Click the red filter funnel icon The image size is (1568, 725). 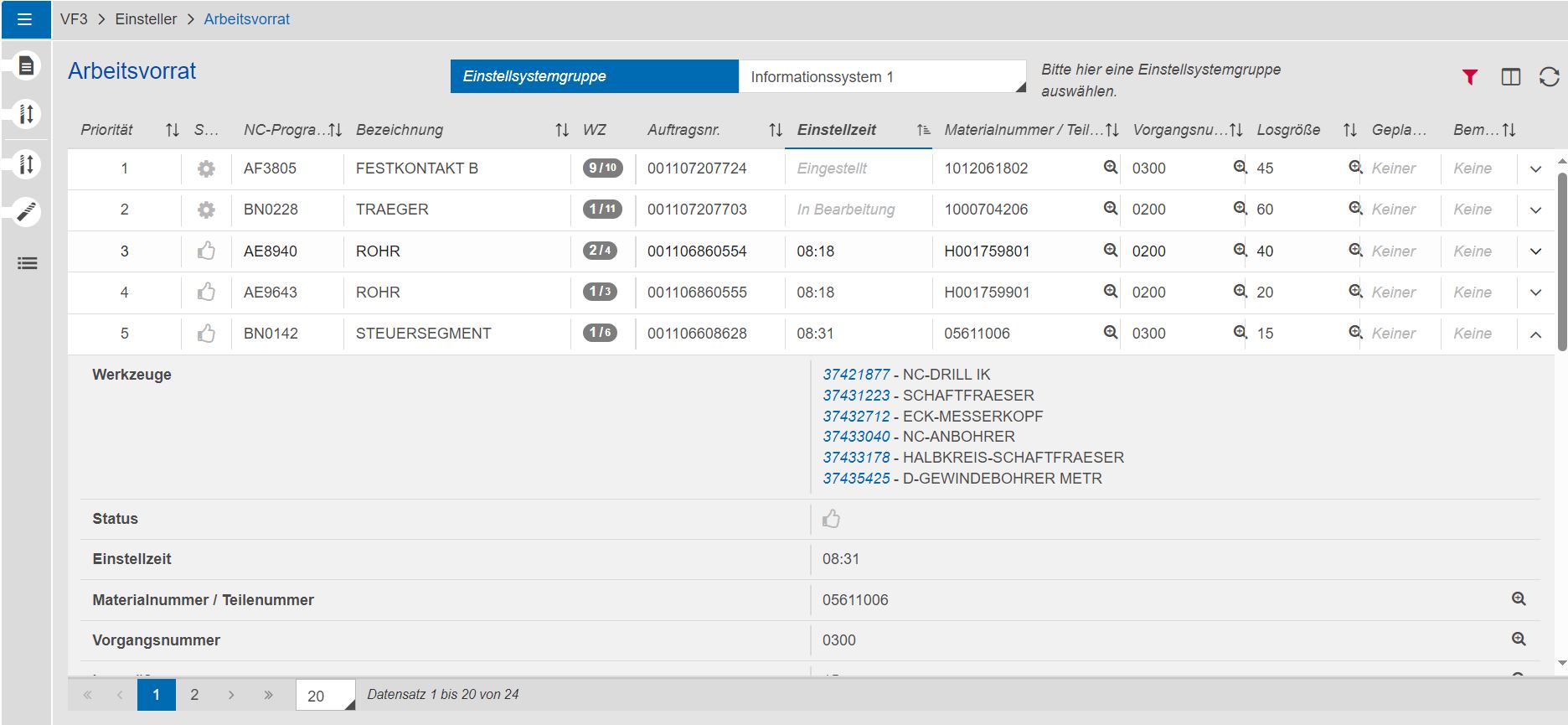click(1469, 77)
